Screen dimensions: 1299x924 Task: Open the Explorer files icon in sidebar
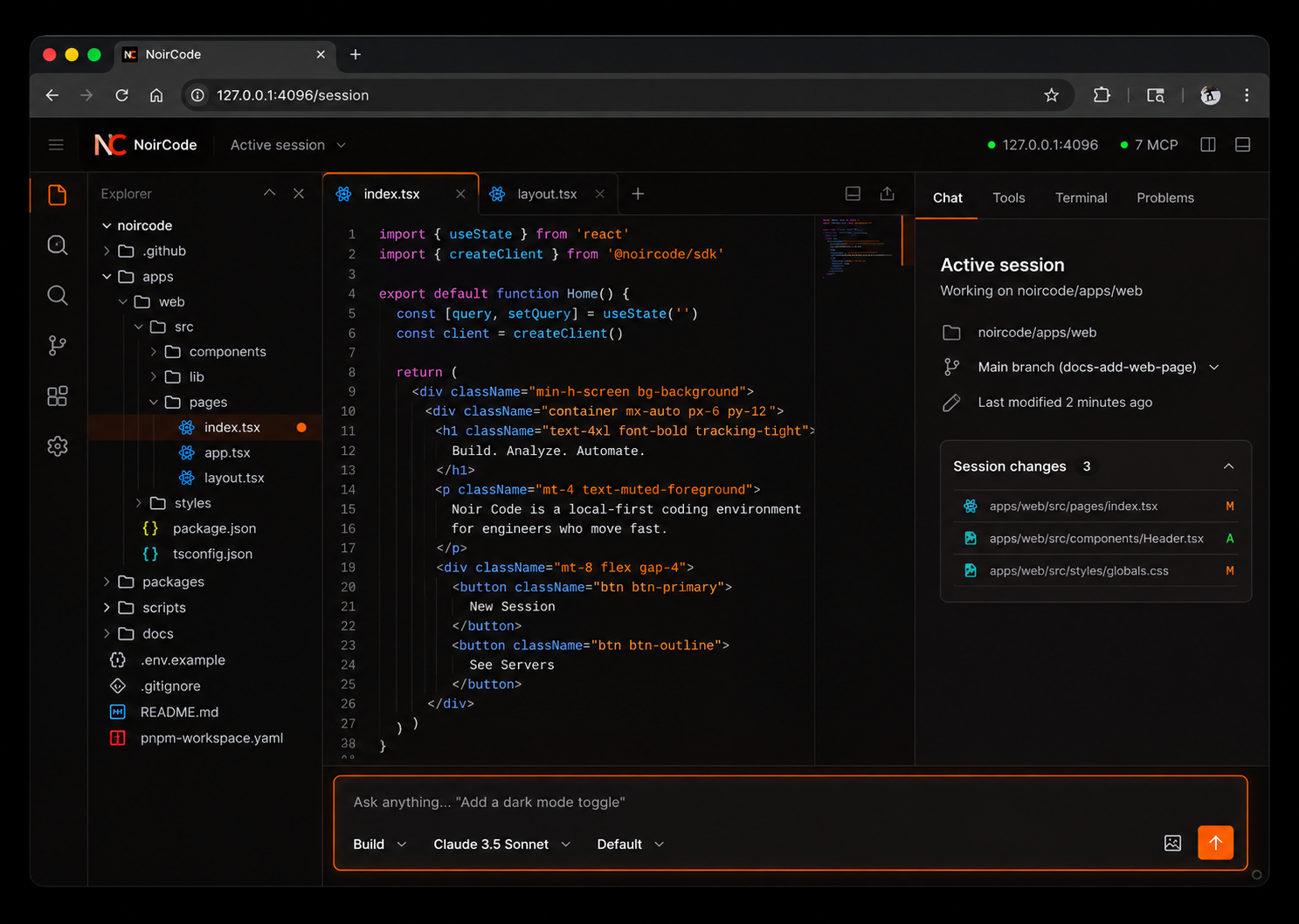[58, 195]
